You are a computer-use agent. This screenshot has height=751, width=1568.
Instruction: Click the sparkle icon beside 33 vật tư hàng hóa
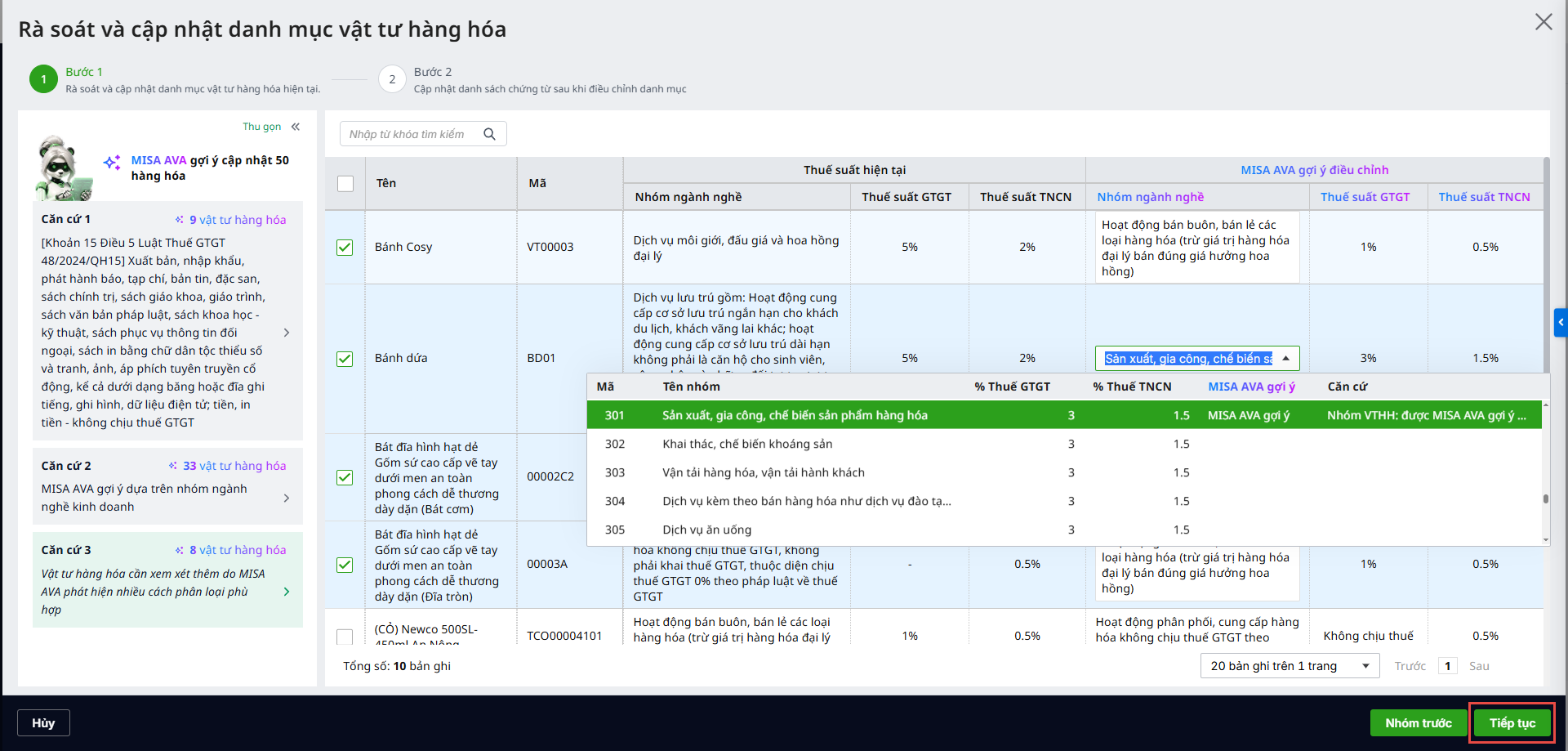point(173,466)
